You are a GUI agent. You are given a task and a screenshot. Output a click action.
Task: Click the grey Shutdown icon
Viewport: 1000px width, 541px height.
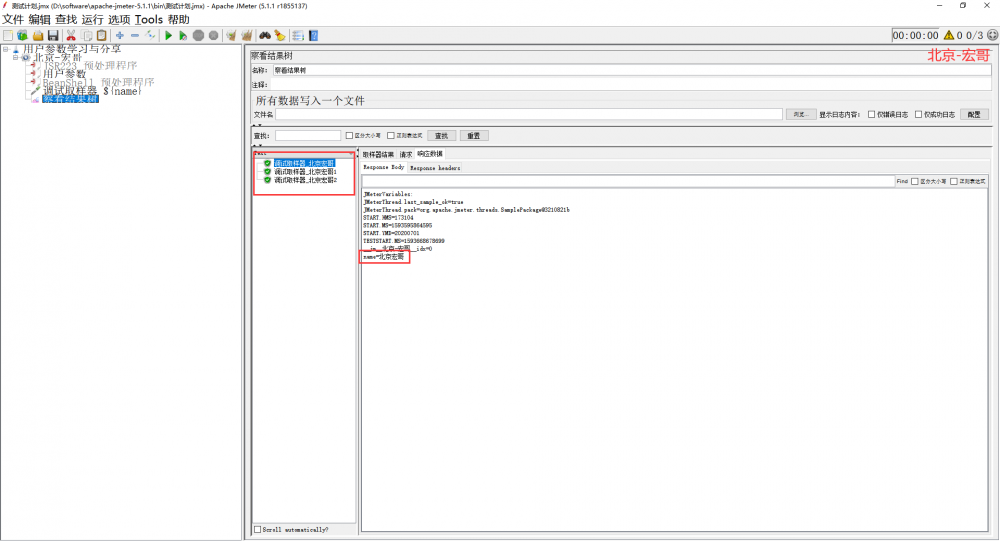coord(214,36)
